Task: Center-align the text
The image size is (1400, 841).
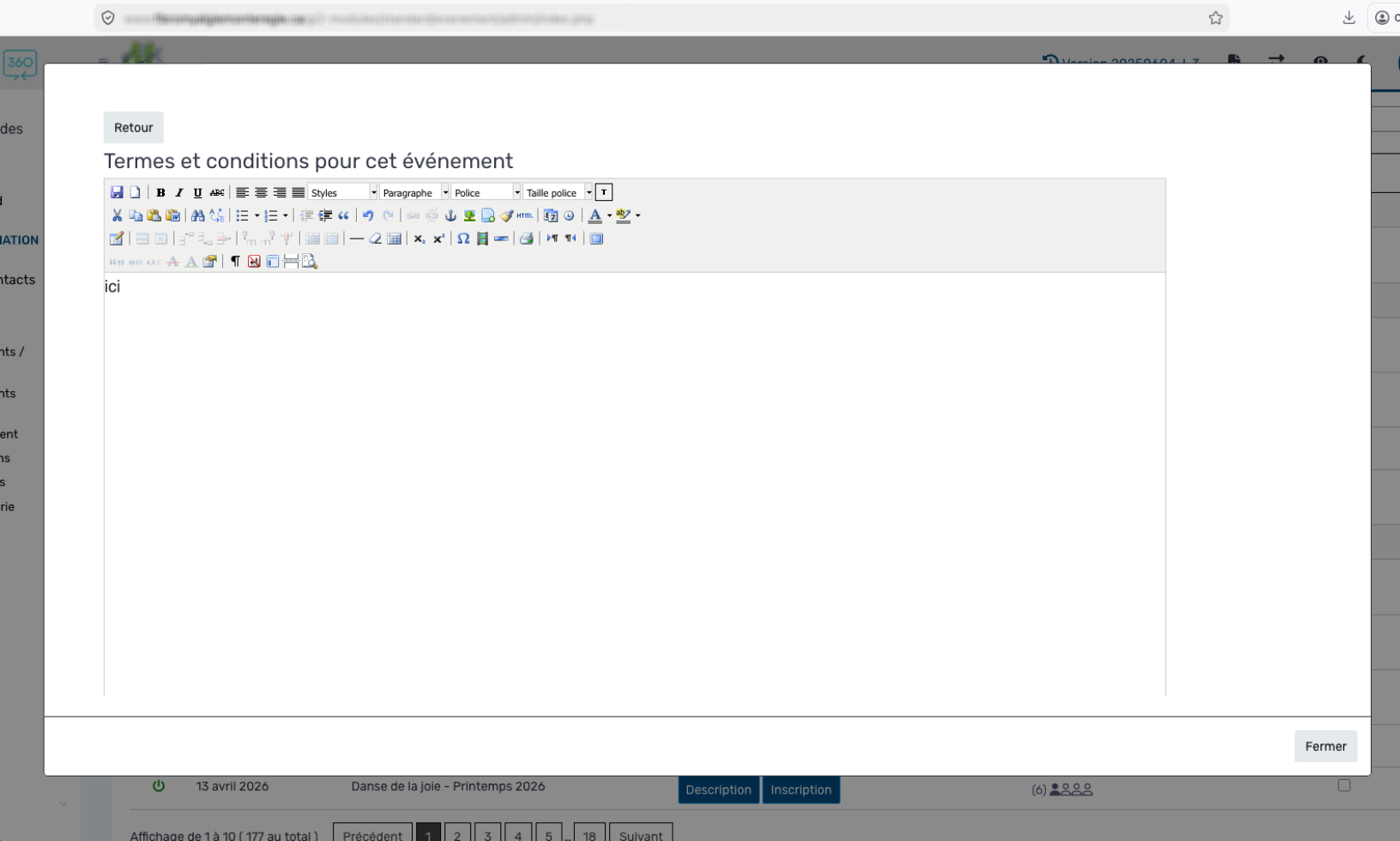Action: click(261, 192)
